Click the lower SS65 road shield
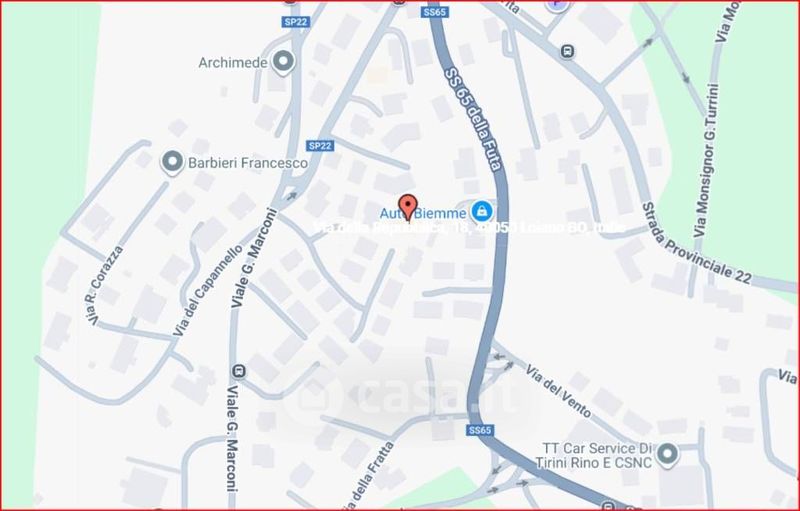 tap(480, 430)
